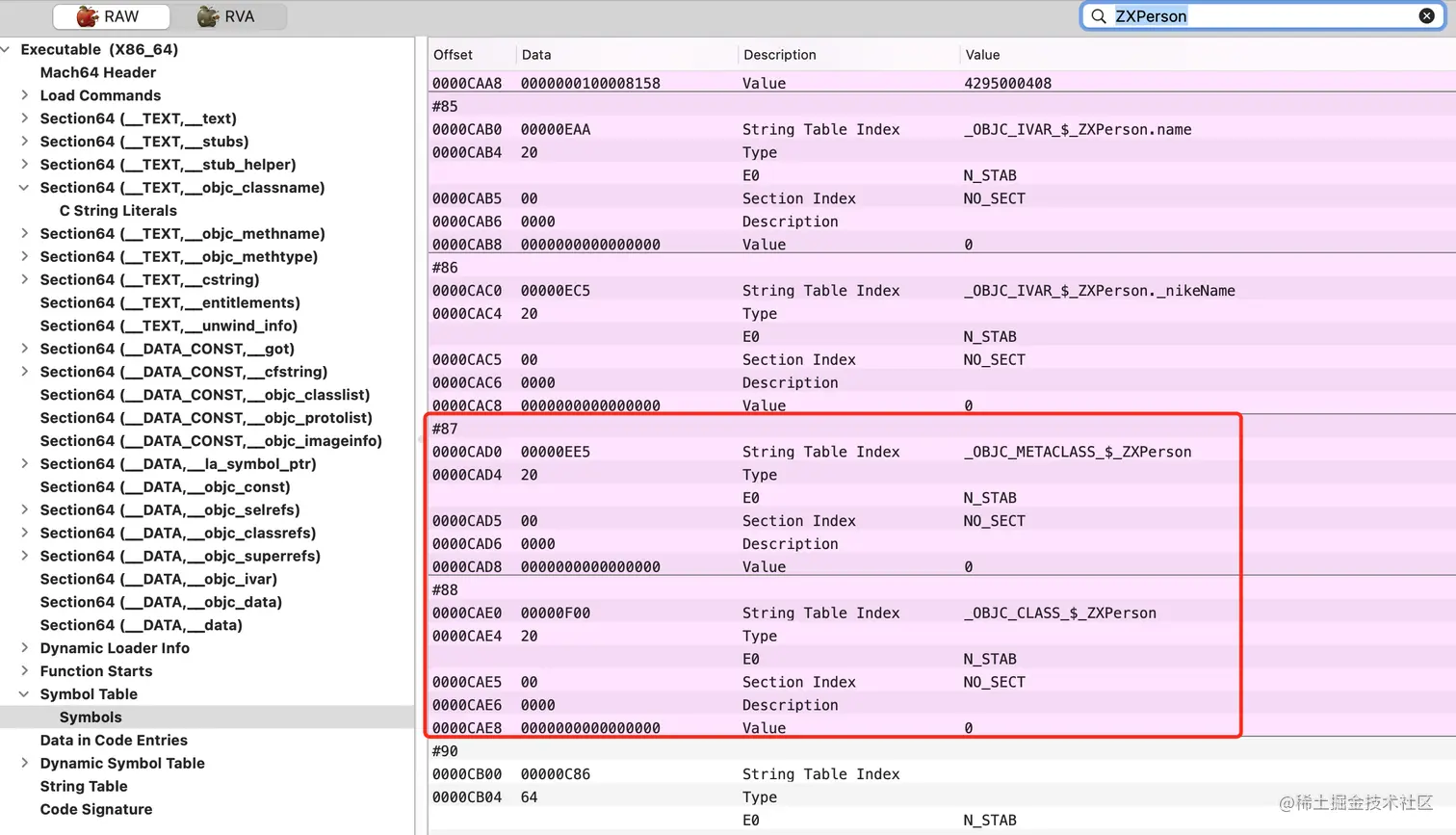The width and height of the screenshot is (1456, 835).
Task: Expand Section64 (__DATA,__objc_superrefs) node
Action: pyautogui.click(x=24, y=557)
